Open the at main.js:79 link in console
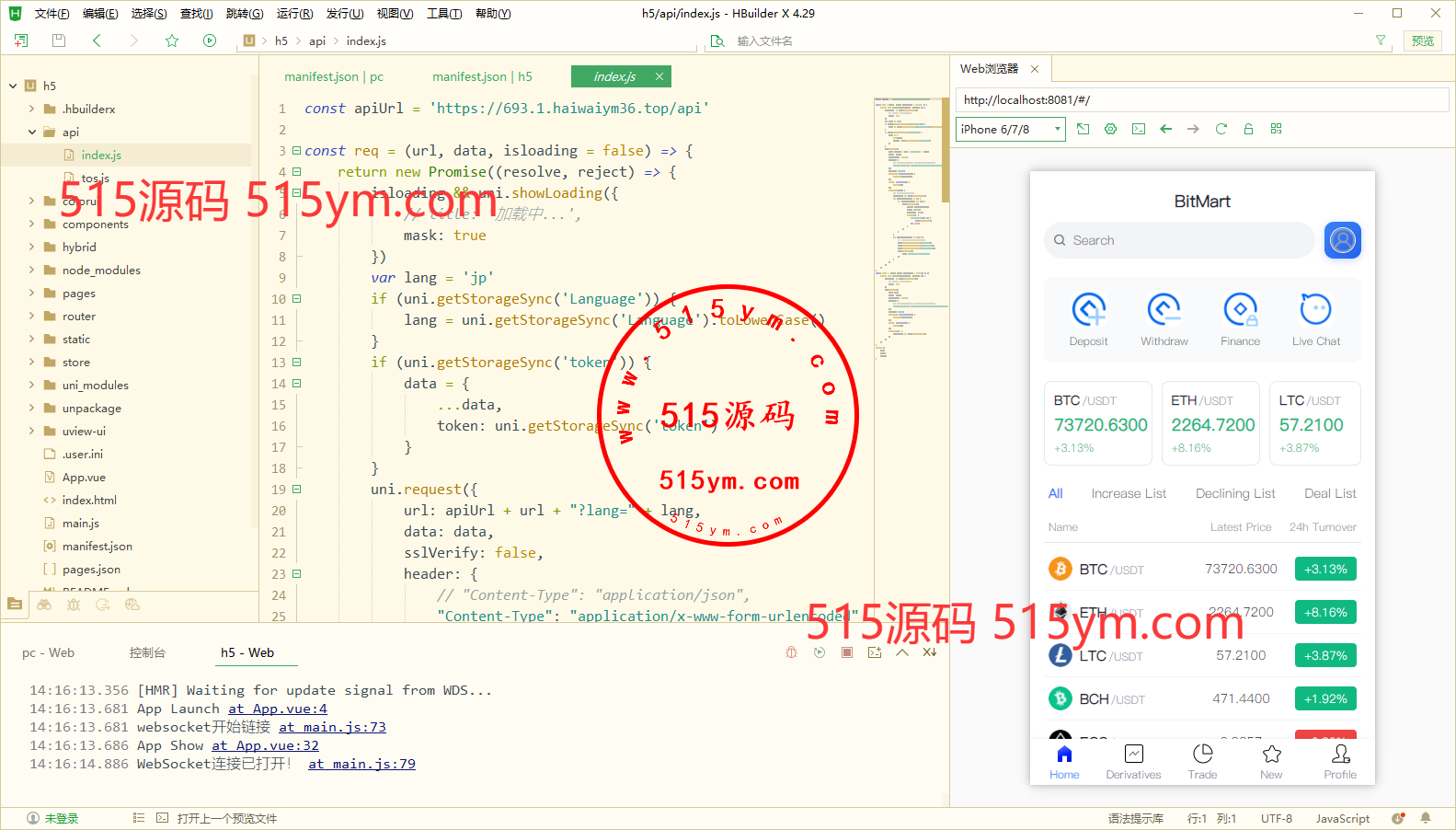 [361, 764]
